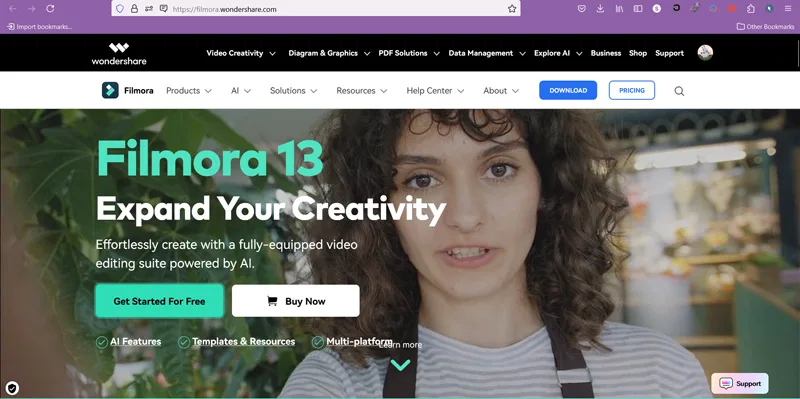Open the AI Features link
The width and height of the screenshot is (800, 399).
[x=135, y=341]
